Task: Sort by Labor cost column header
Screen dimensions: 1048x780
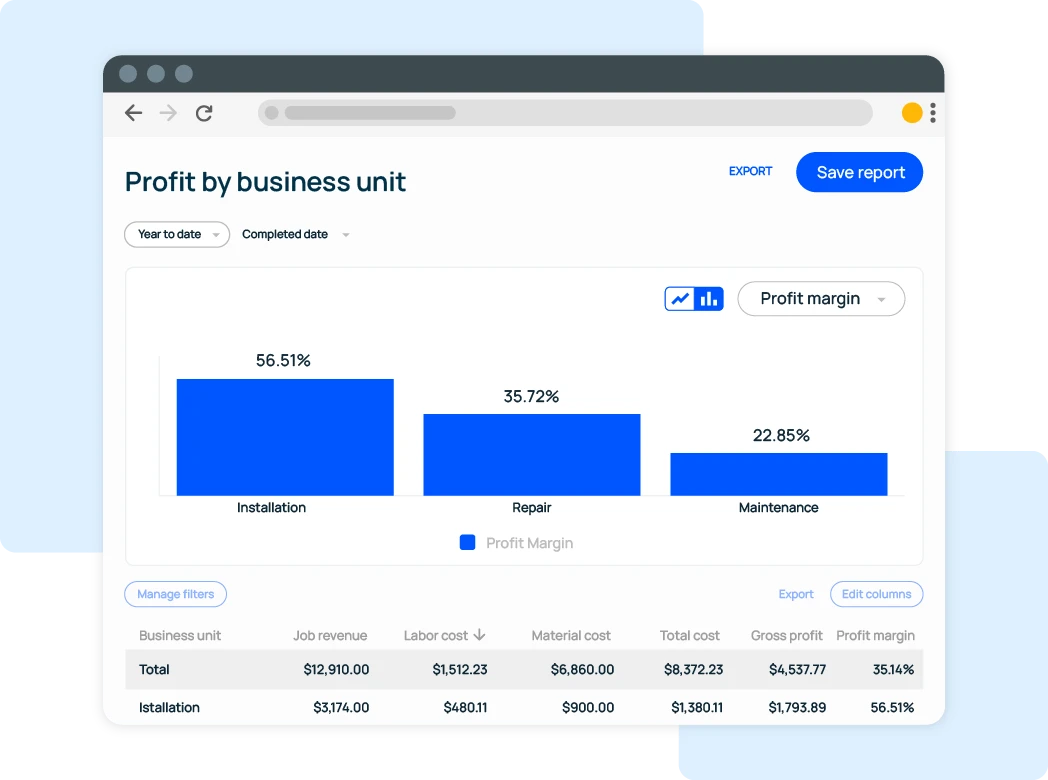Action: [x=436, y=636]
